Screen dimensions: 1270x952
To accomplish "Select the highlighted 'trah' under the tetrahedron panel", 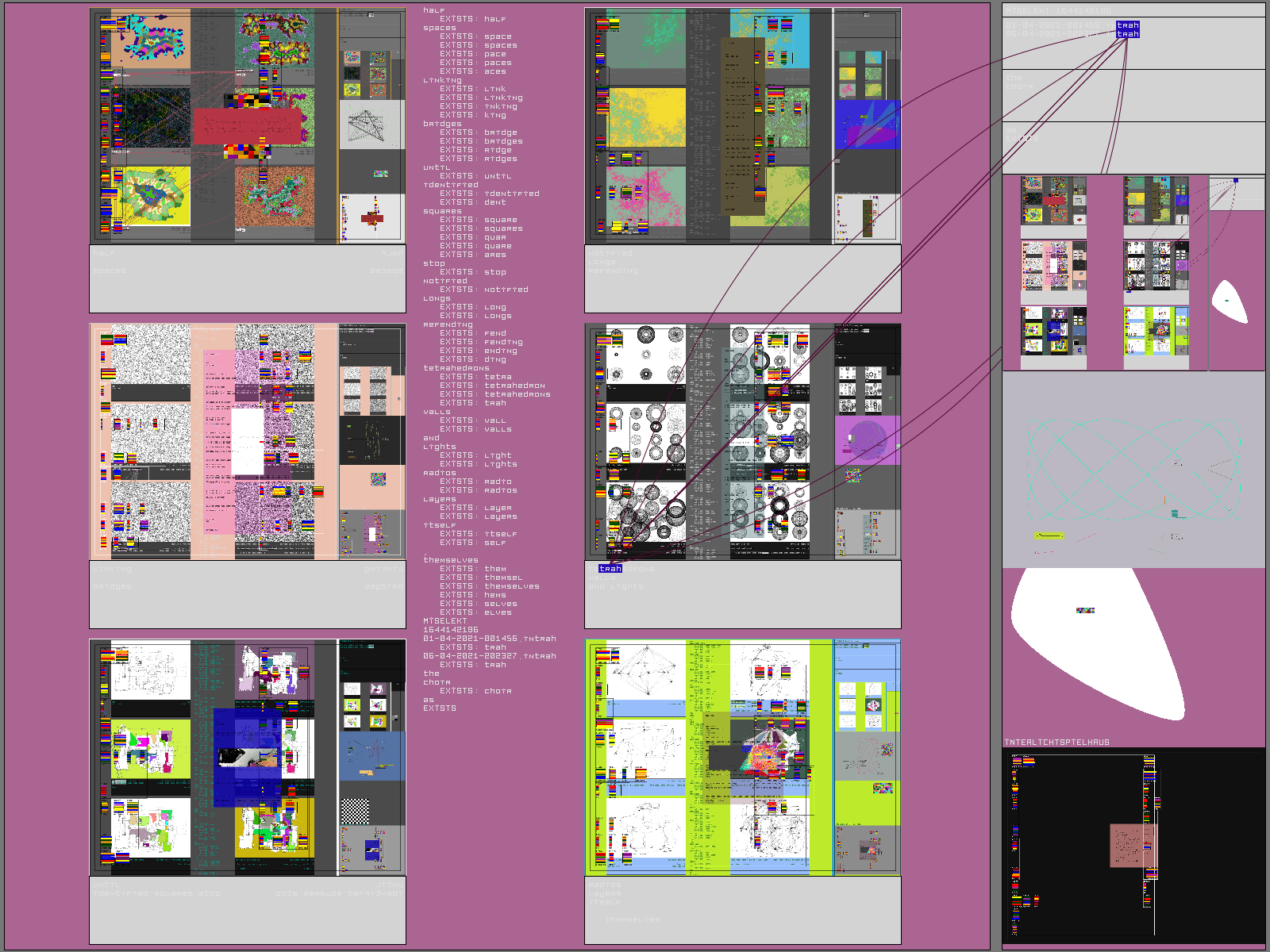I will (x=610, y=569).
